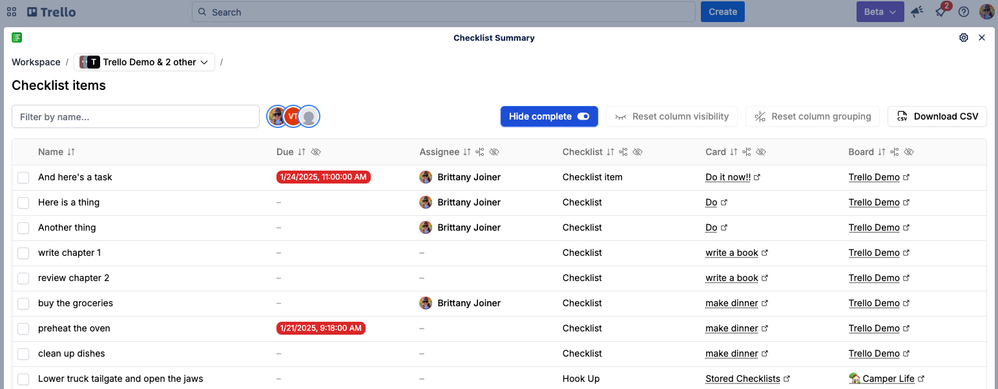Select Brittany Joiner in groceries row
998x389 pixels.
click(460, 303)
